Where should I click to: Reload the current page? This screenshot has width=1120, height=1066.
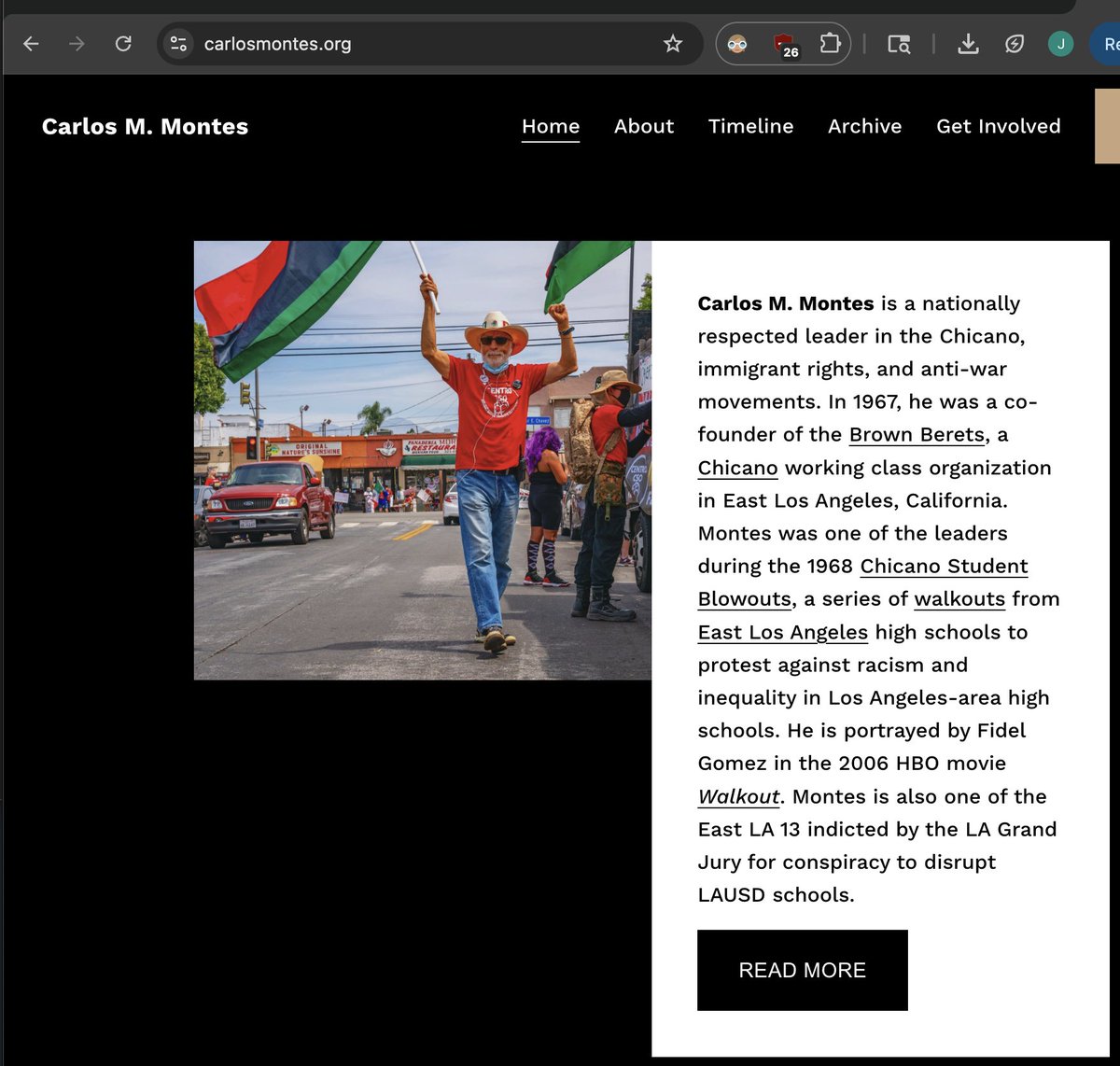click(x=123, y=44)
